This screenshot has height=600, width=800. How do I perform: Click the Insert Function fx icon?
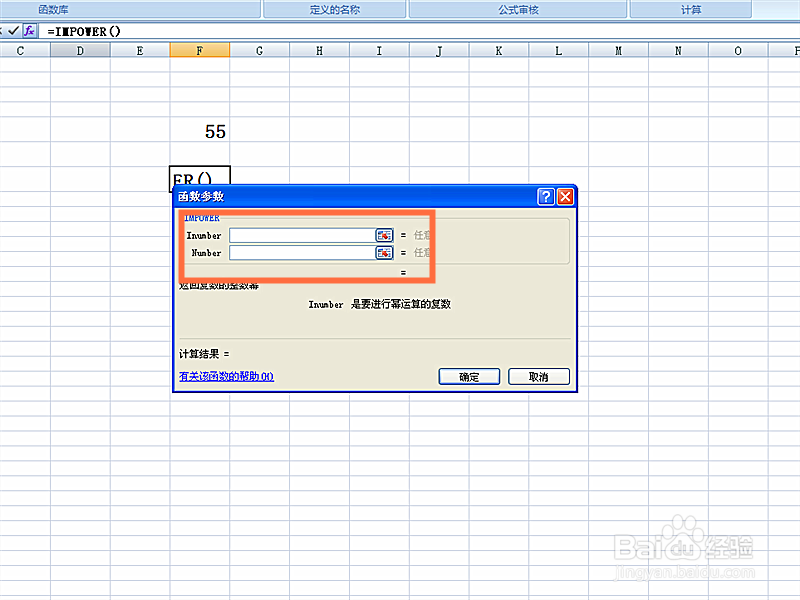pyautogui.click(x=30, y=31)
